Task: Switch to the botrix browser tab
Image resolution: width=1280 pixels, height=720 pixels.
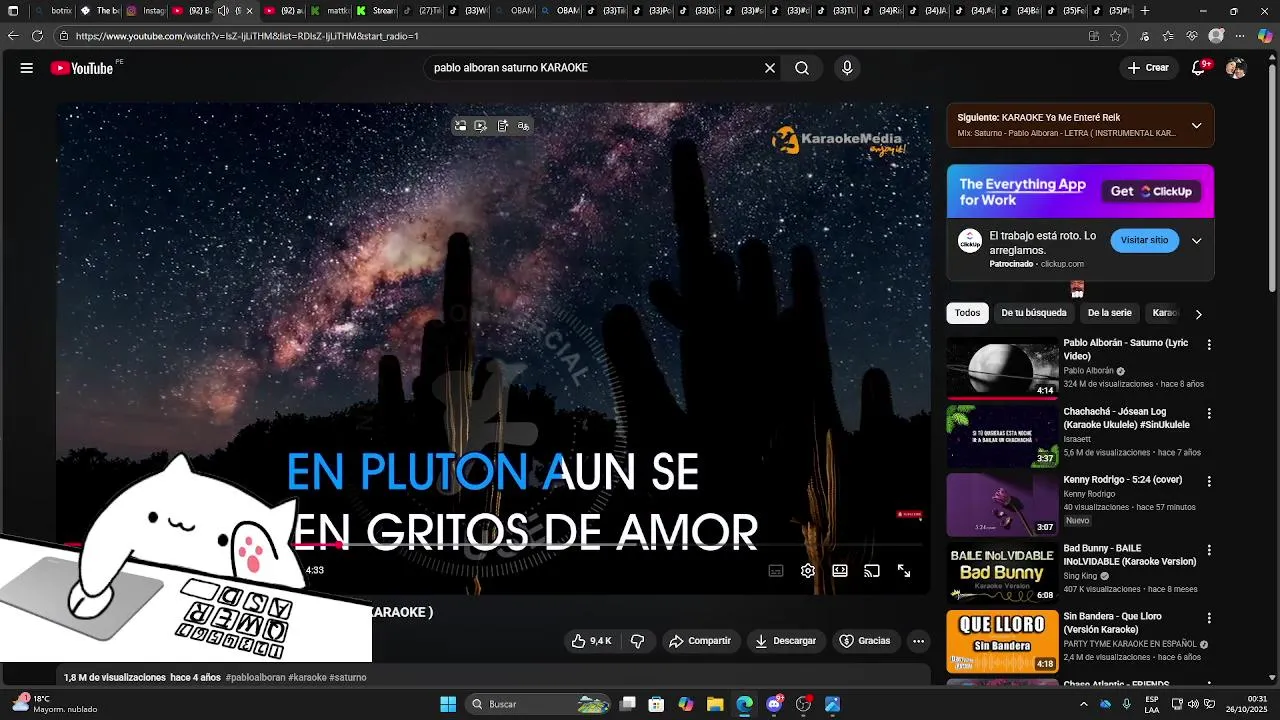Action: (53, 11)
